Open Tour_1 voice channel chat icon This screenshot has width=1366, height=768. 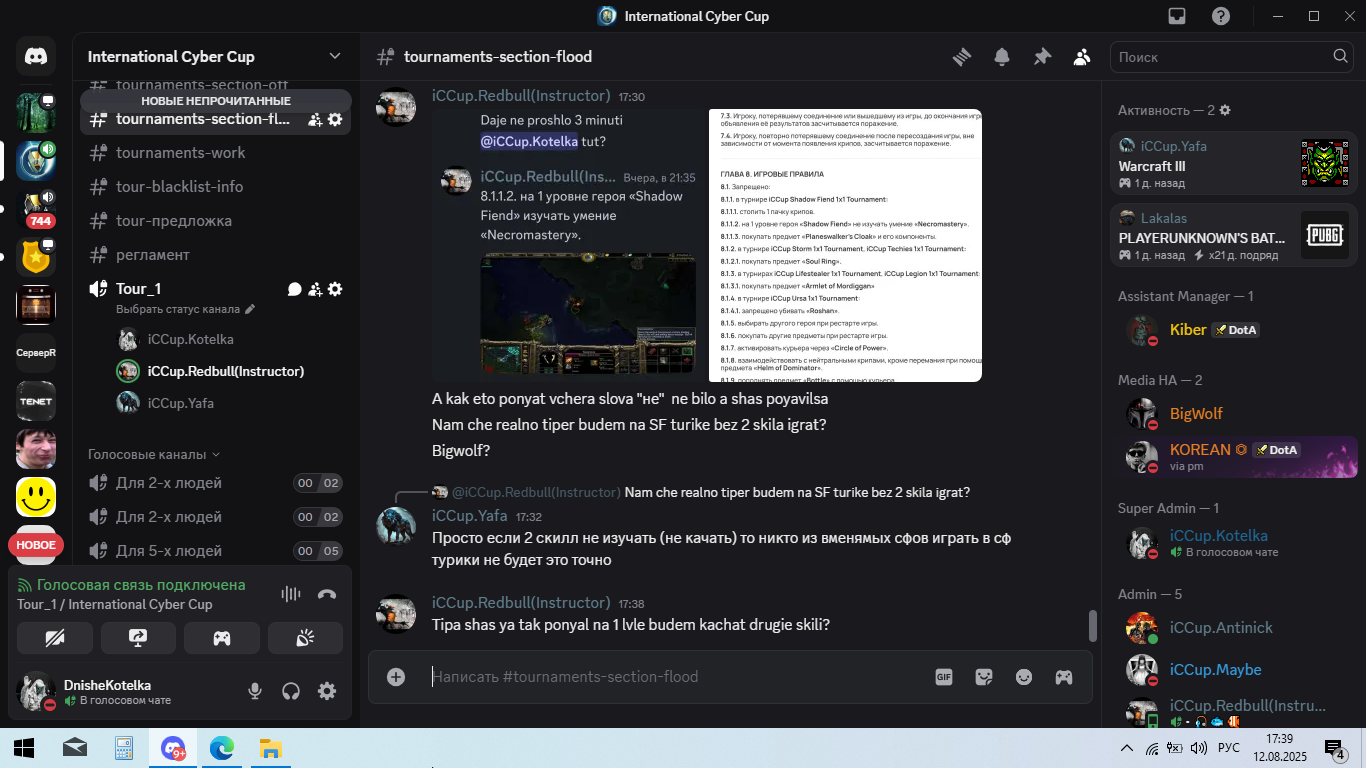click(x=295, y=289)
